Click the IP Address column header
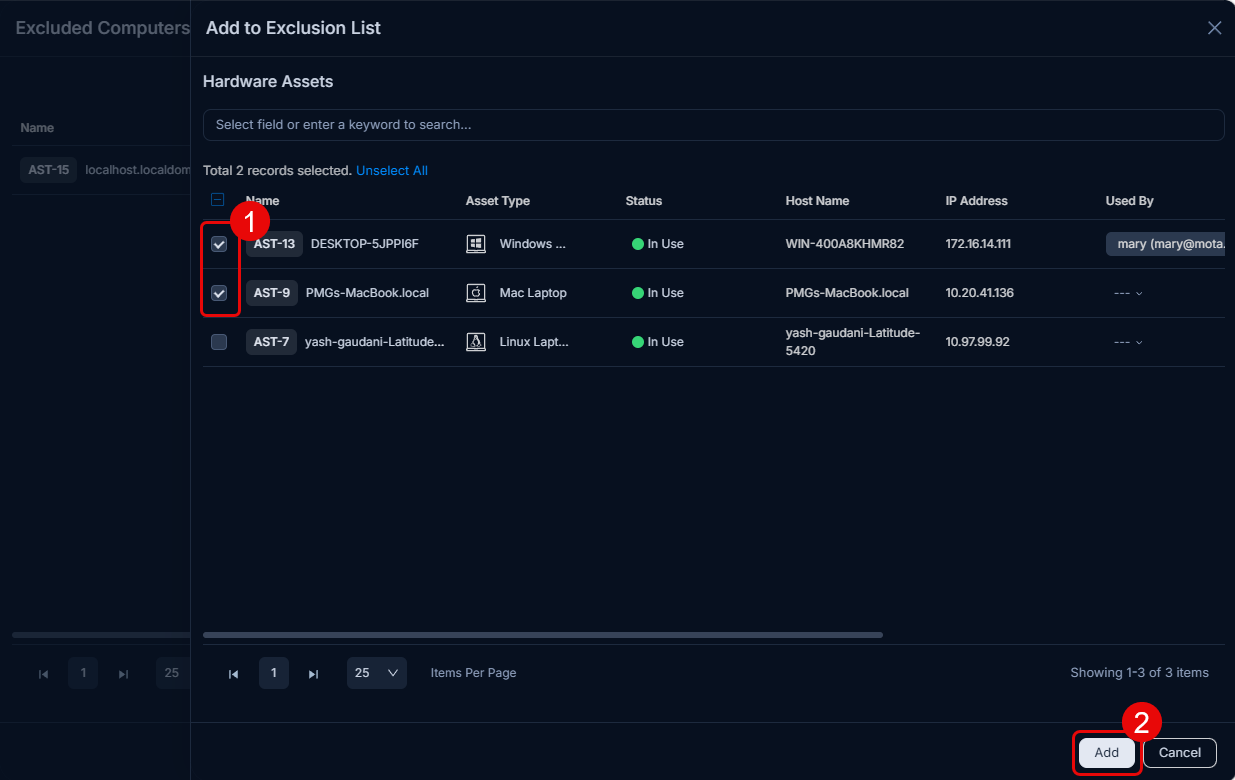 click(x=977, y=201)
